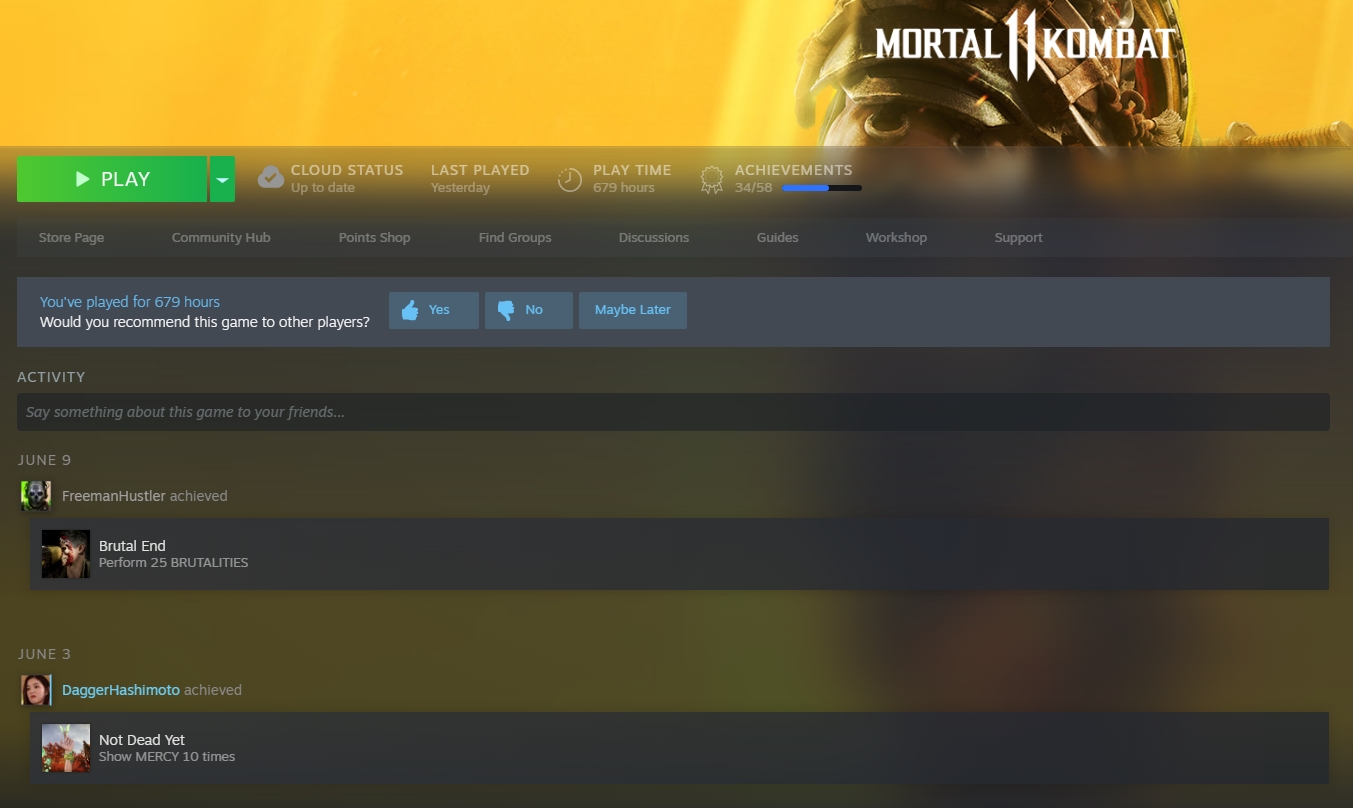
Task: Click the PLAY TIME 679 hours label
Action: point(632,179)
